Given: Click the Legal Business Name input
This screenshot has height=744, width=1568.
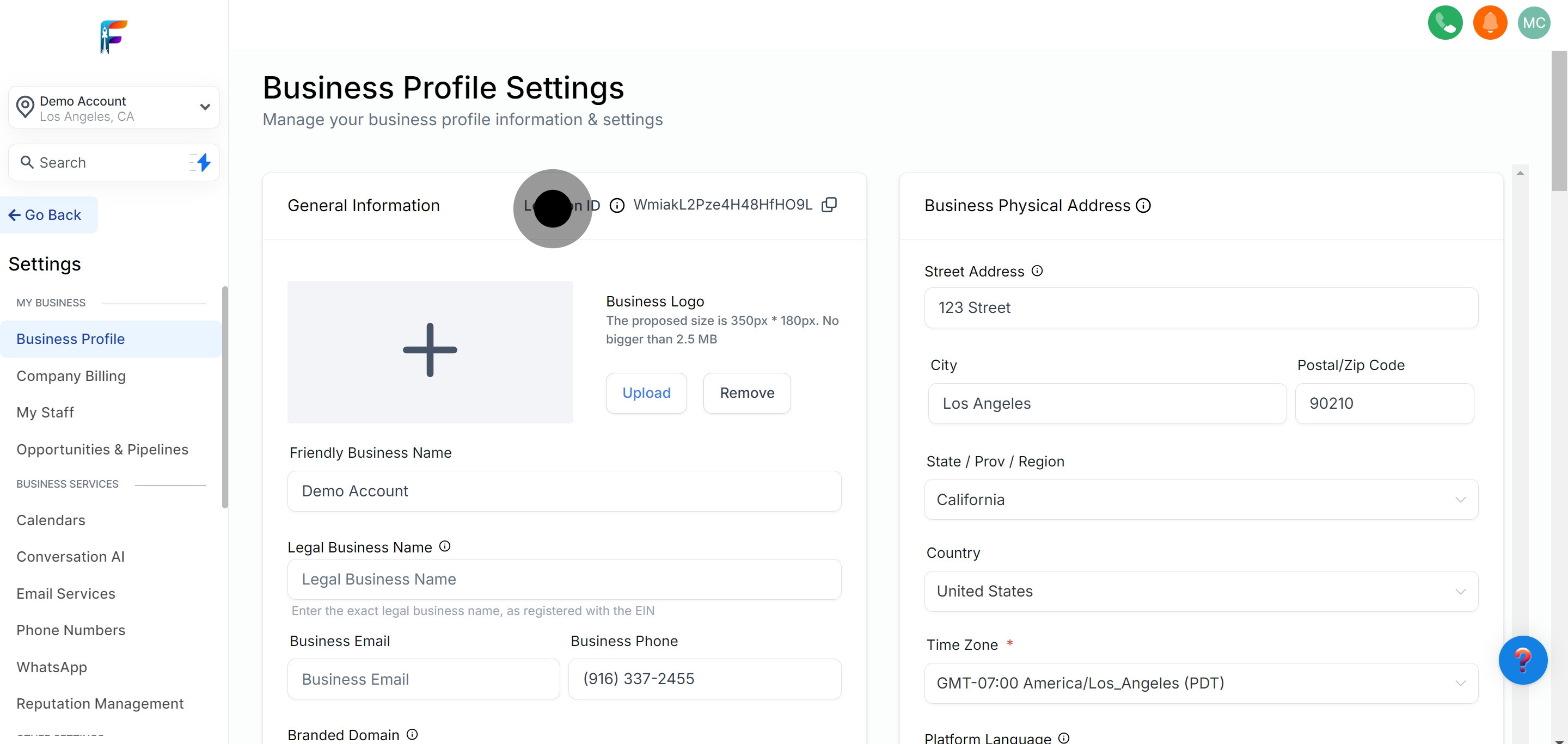Looking at the screenshot, I should click(564, 579).
